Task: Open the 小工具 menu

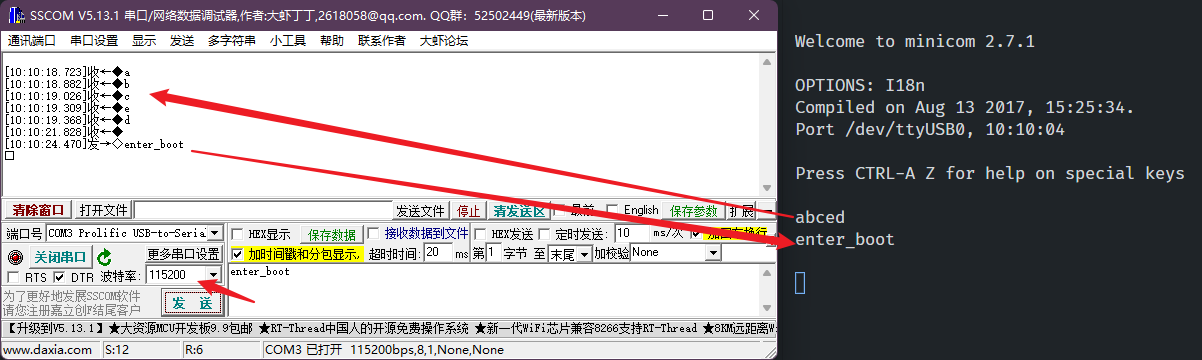Action: click(288, 41)
